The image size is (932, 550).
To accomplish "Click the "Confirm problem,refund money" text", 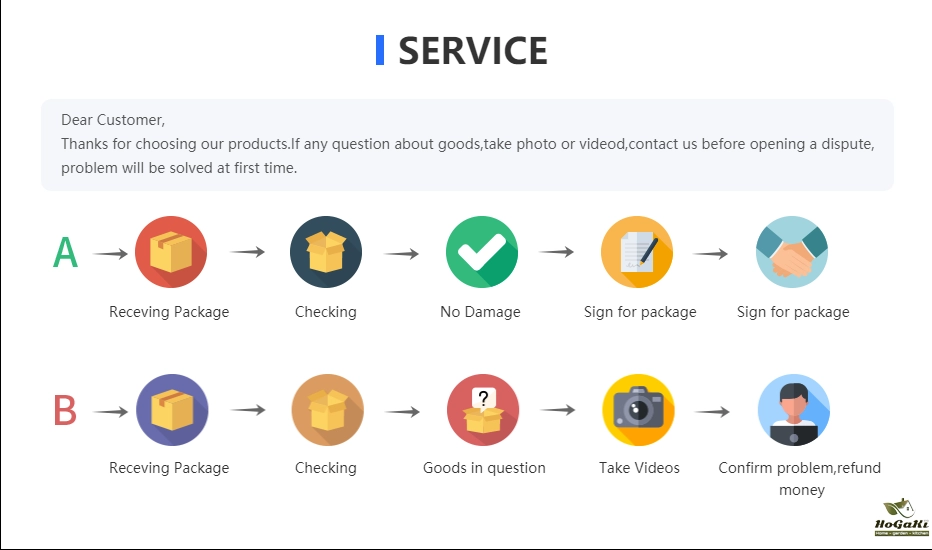I will (x=800, y=478).
